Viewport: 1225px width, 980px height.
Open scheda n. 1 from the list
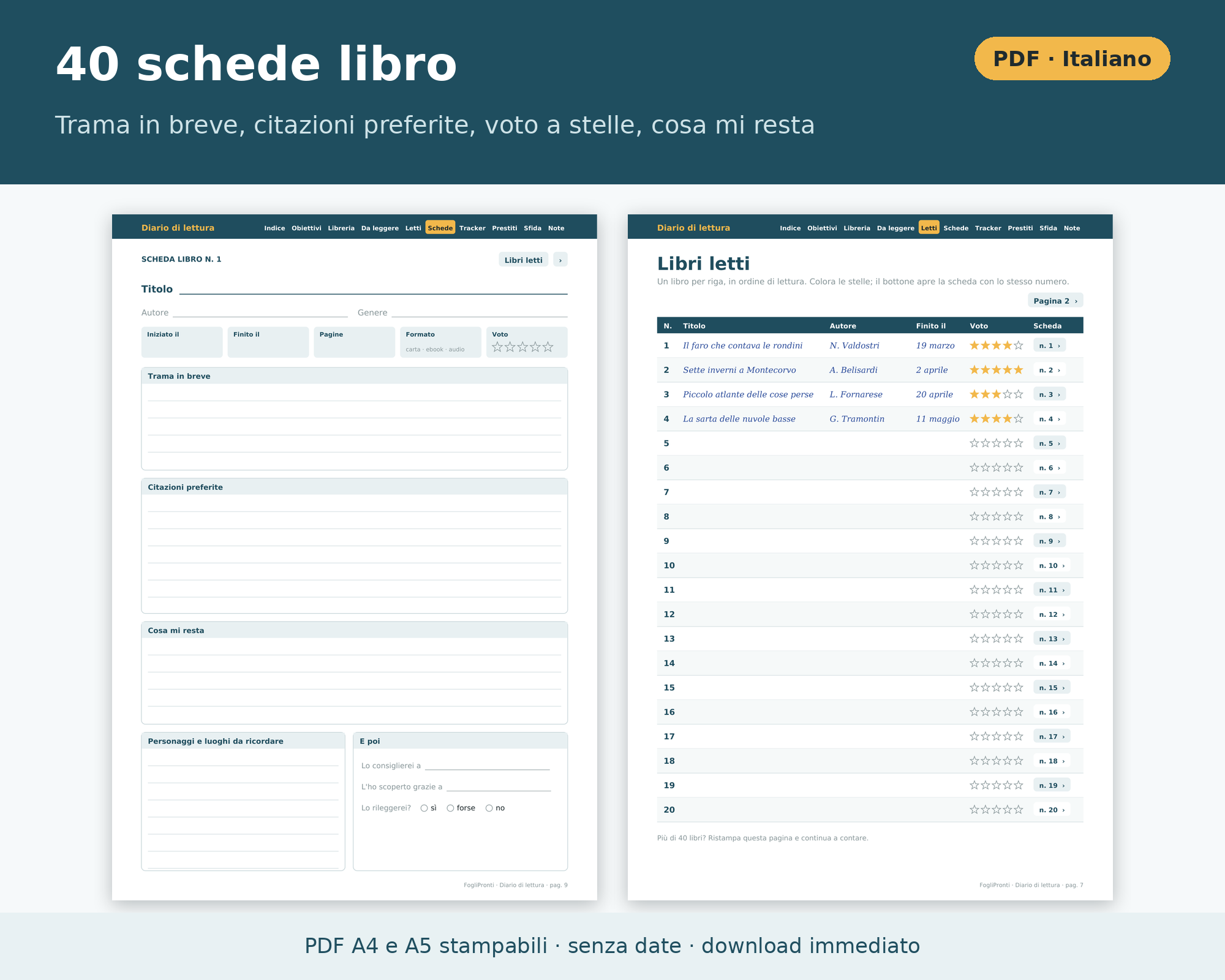pyautogui.click(x=1049, y=345)
